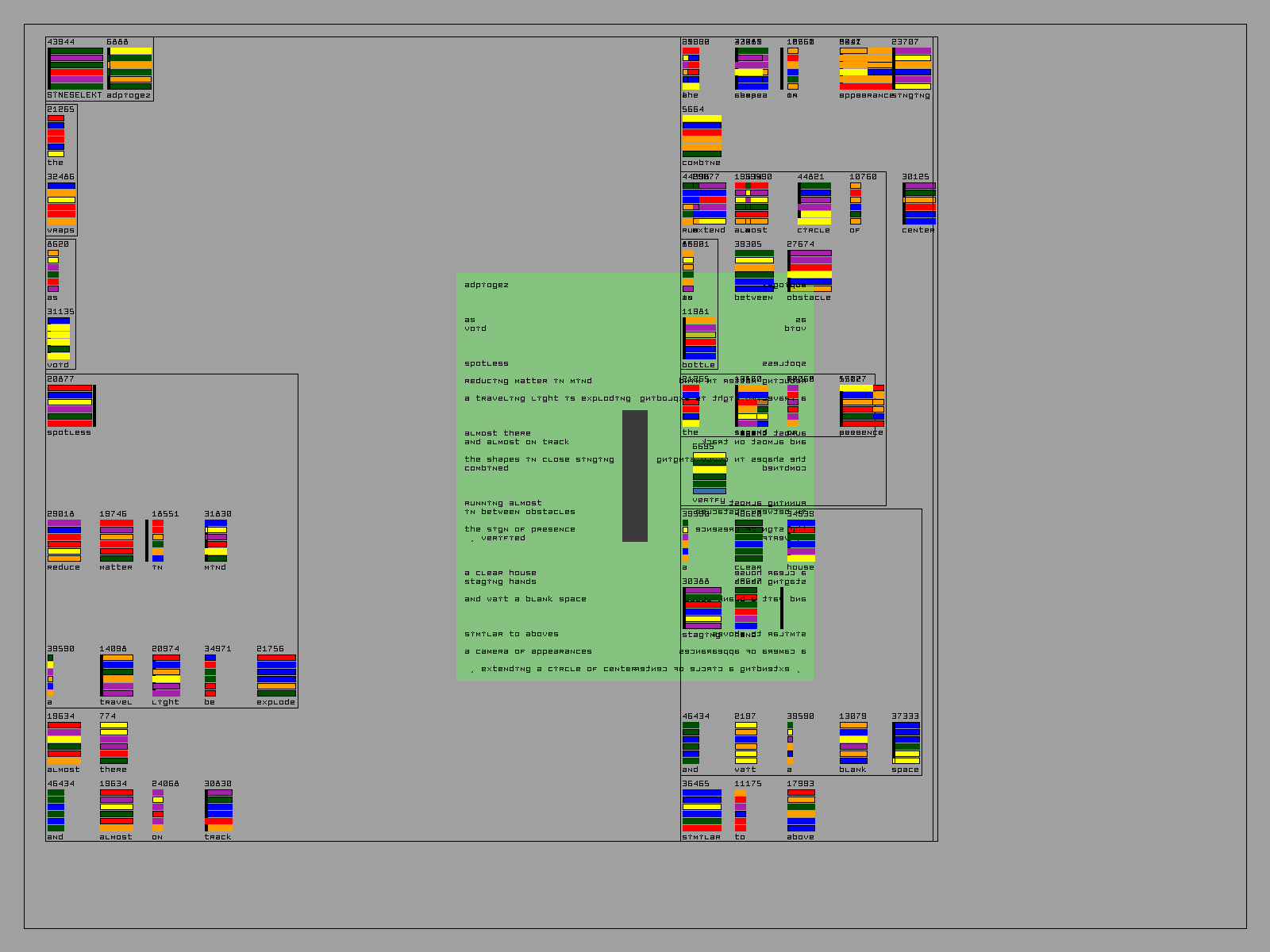
Task: Click the dark gray vertical bar
Action: (x=634, y=476)
